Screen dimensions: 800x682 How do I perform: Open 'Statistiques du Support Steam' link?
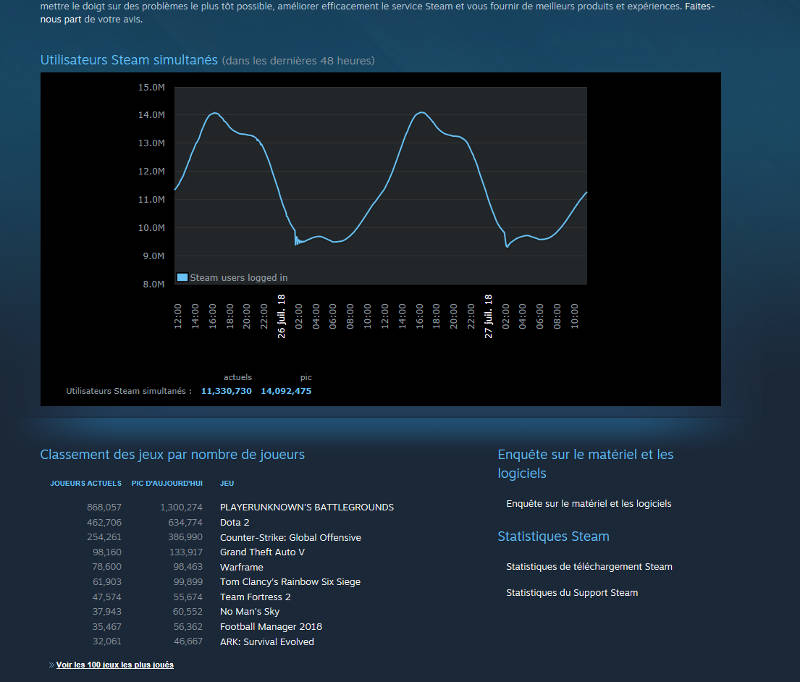[572, 593]
